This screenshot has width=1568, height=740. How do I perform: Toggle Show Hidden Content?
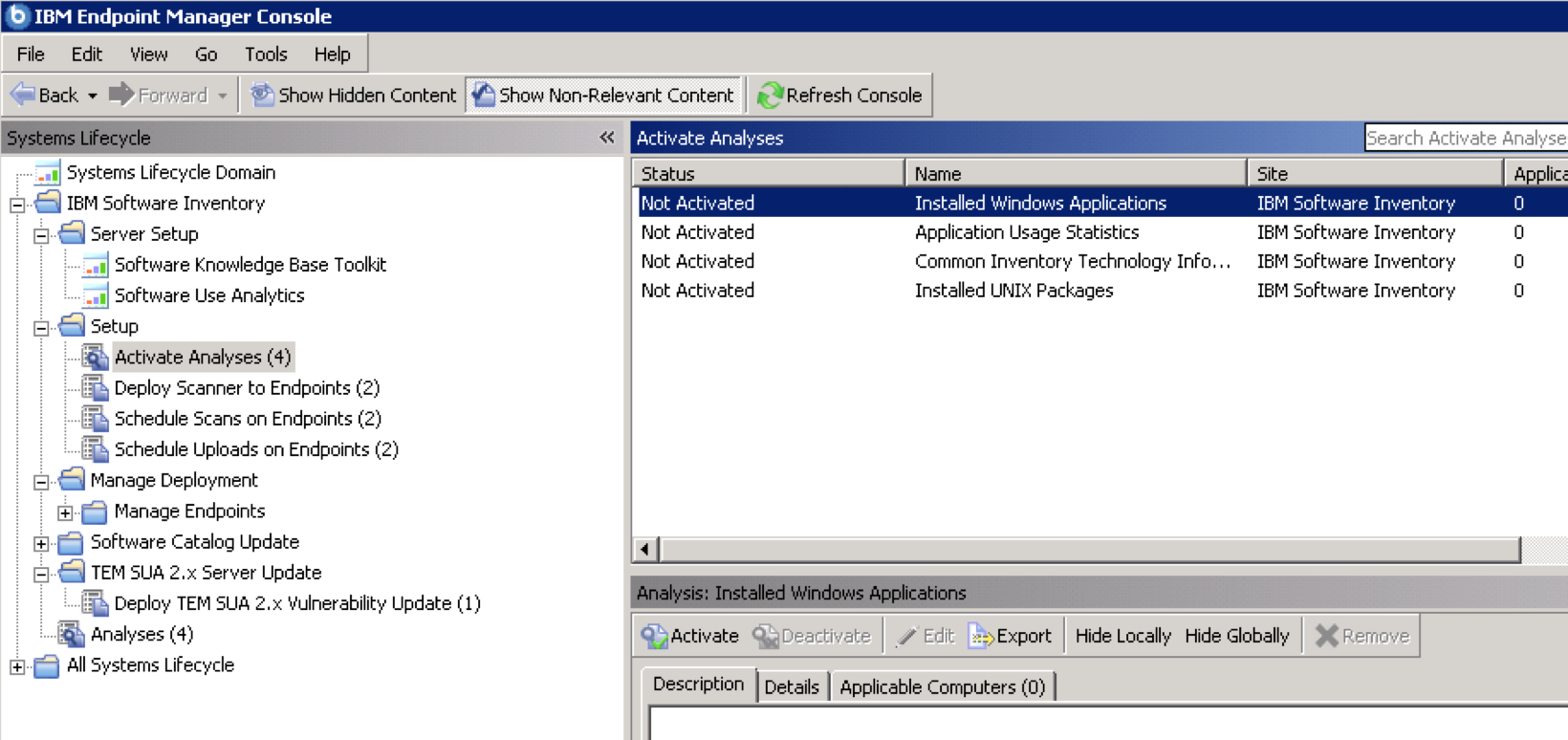click(353, 96)
